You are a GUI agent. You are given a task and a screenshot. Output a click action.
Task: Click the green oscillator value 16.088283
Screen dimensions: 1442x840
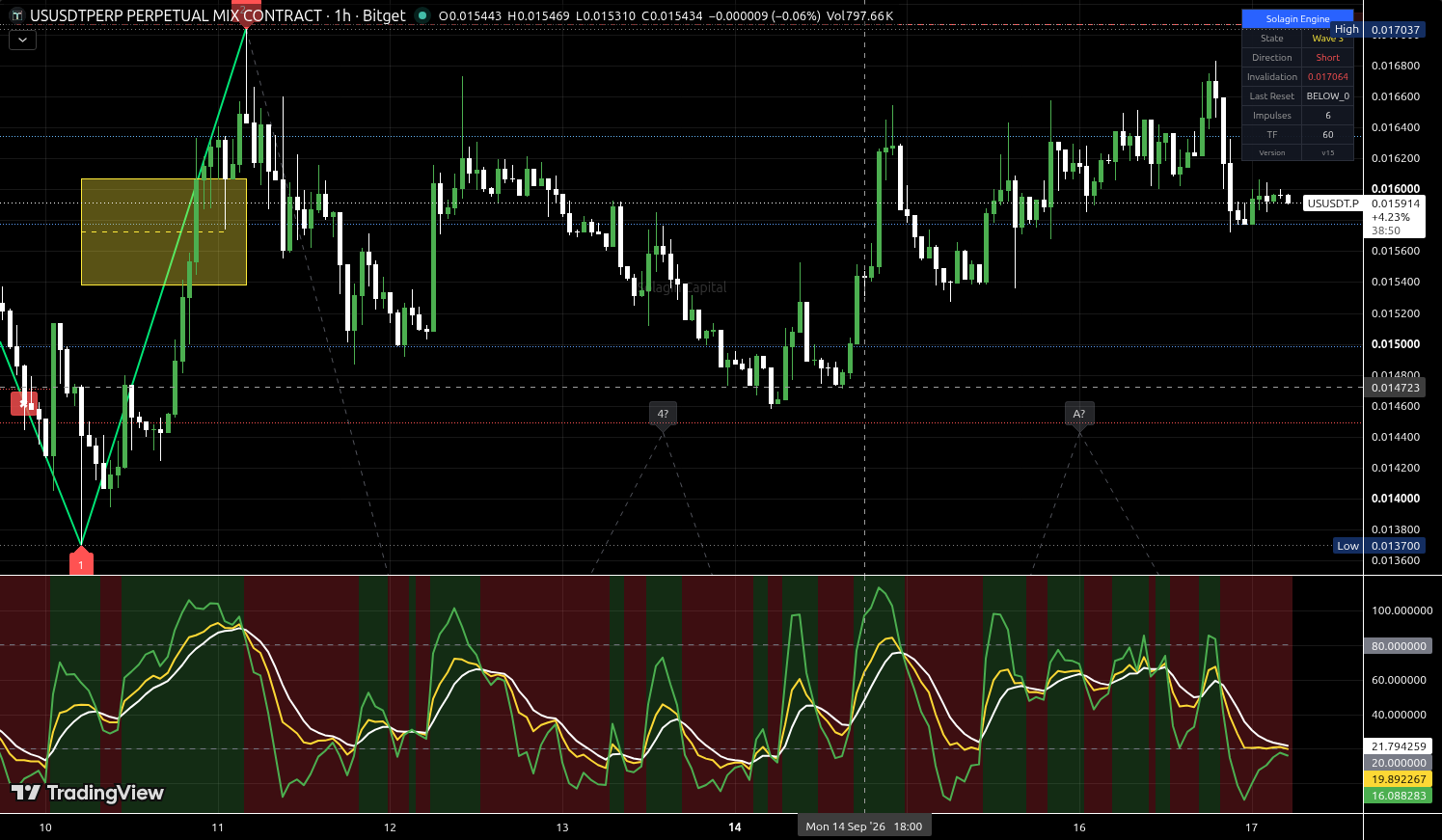click(1399, 796)
